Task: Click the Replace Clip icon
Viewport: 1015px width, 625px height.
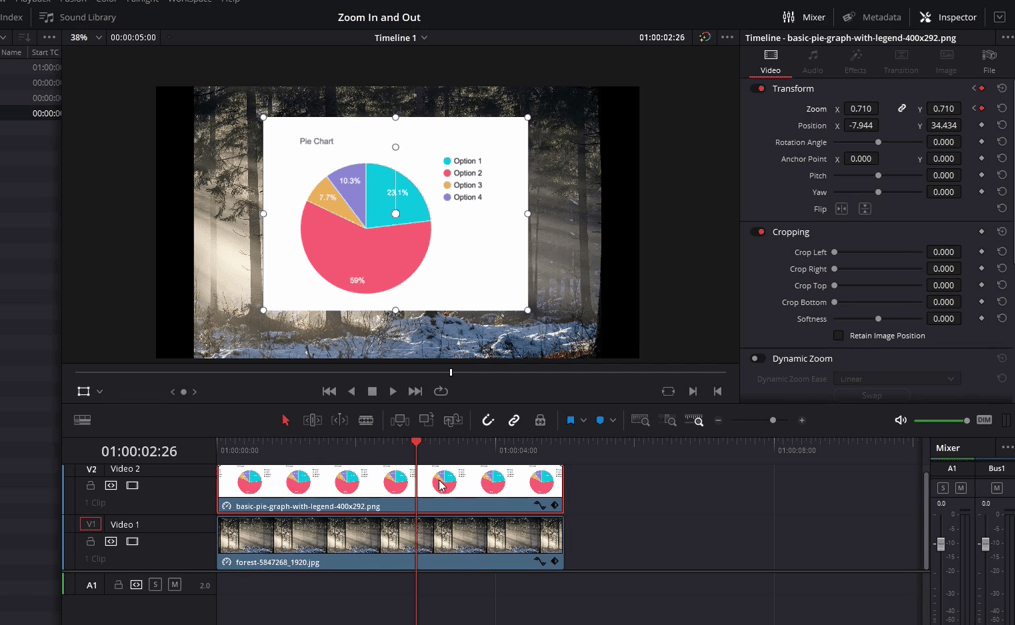Action: 453,421
